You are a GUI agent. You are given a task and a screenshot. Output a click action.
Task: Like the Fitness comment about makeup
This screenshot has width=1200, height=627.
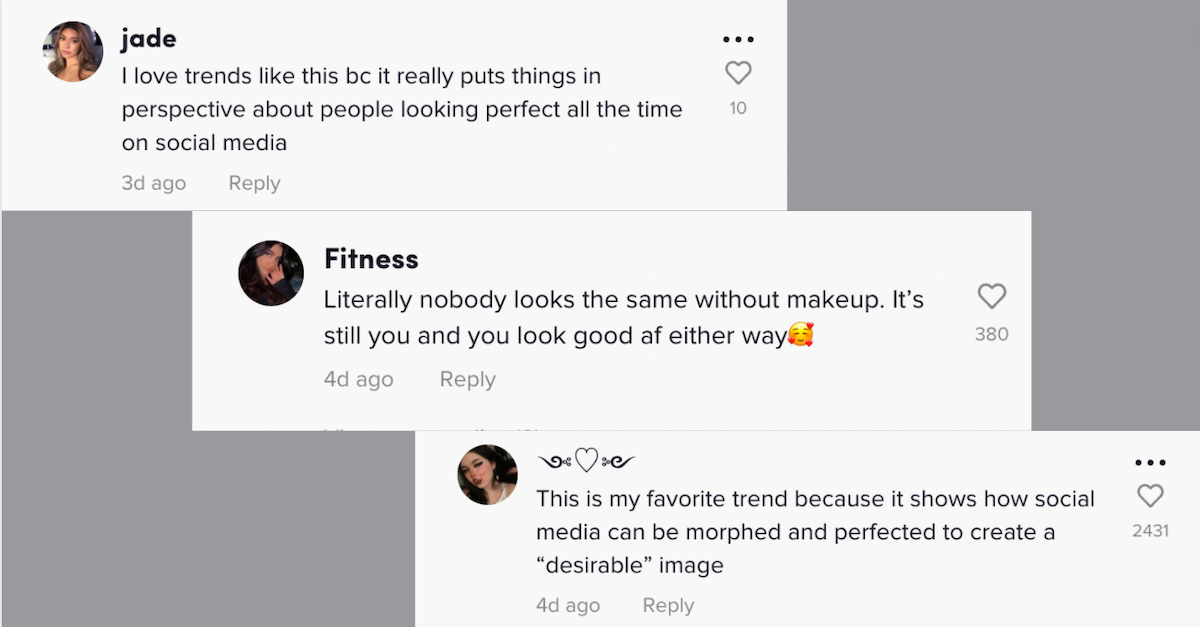991,296
